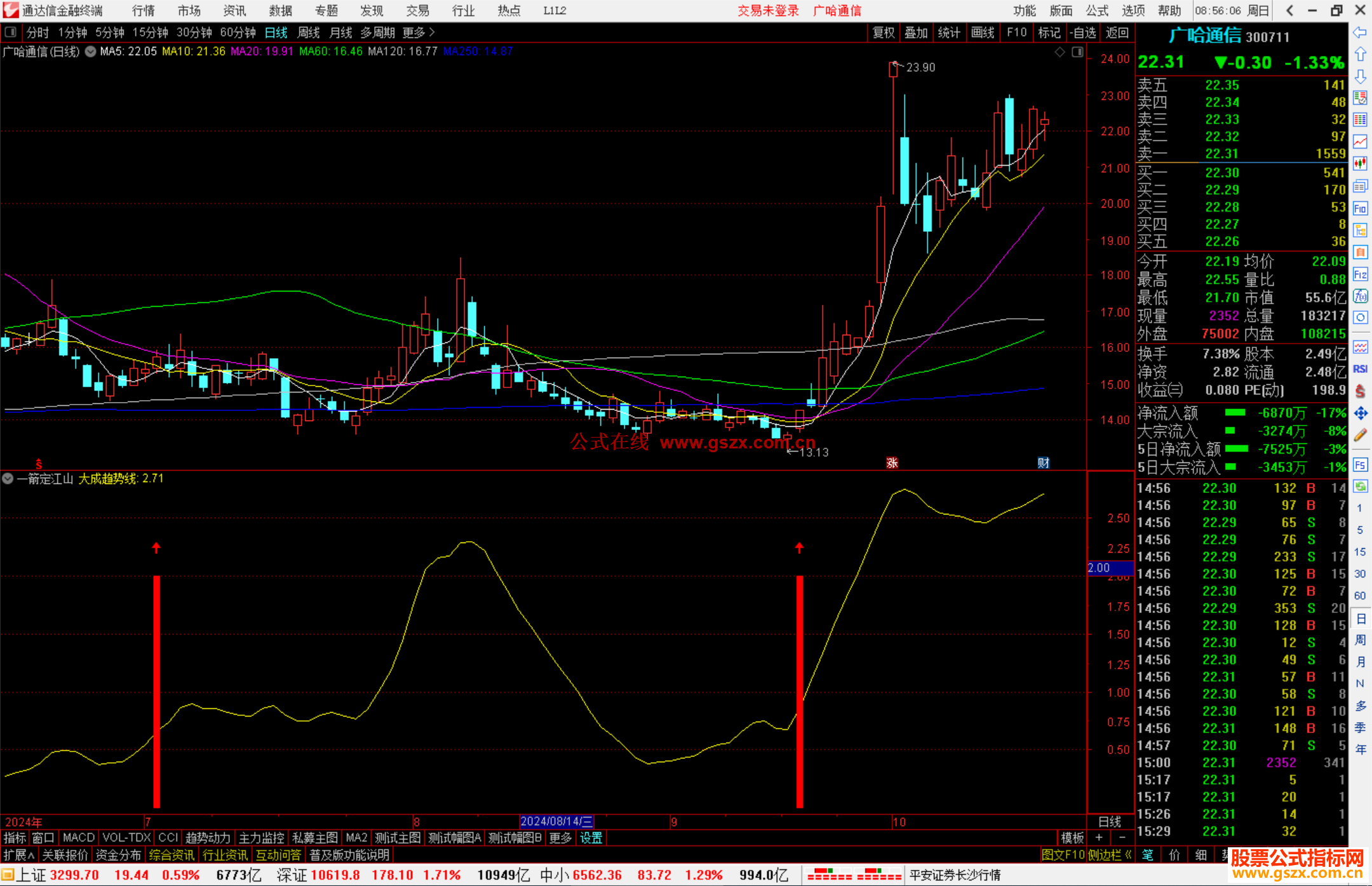Select the VOL-TDX indicator tab
Image resolution: width=1372 pixels, height=886 pixels.
126,838
